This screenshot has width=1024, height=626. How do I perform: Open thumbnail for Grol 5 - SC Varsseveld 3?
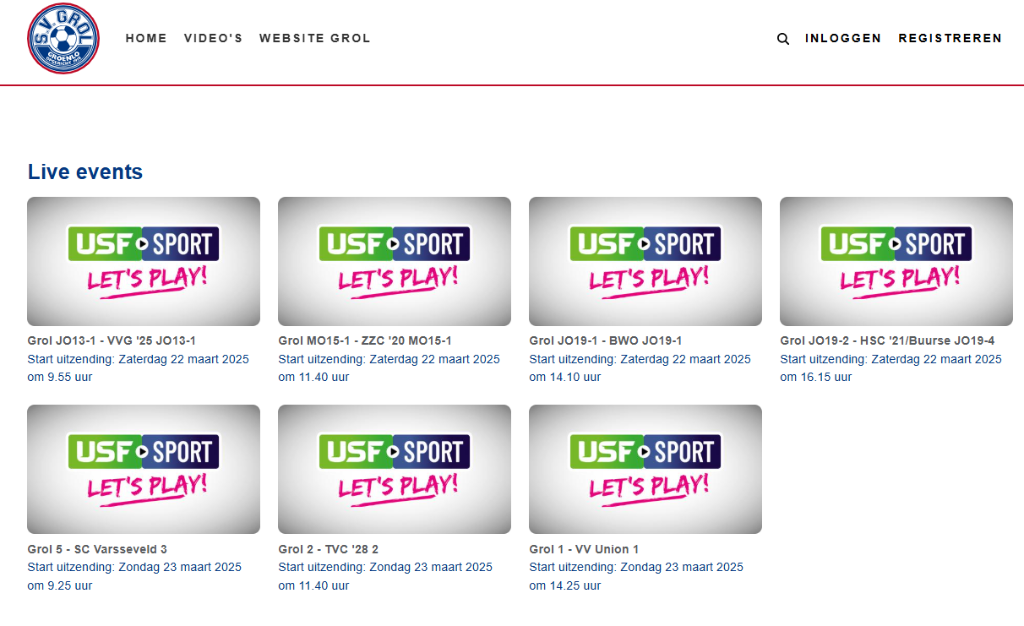coord(144,469)
